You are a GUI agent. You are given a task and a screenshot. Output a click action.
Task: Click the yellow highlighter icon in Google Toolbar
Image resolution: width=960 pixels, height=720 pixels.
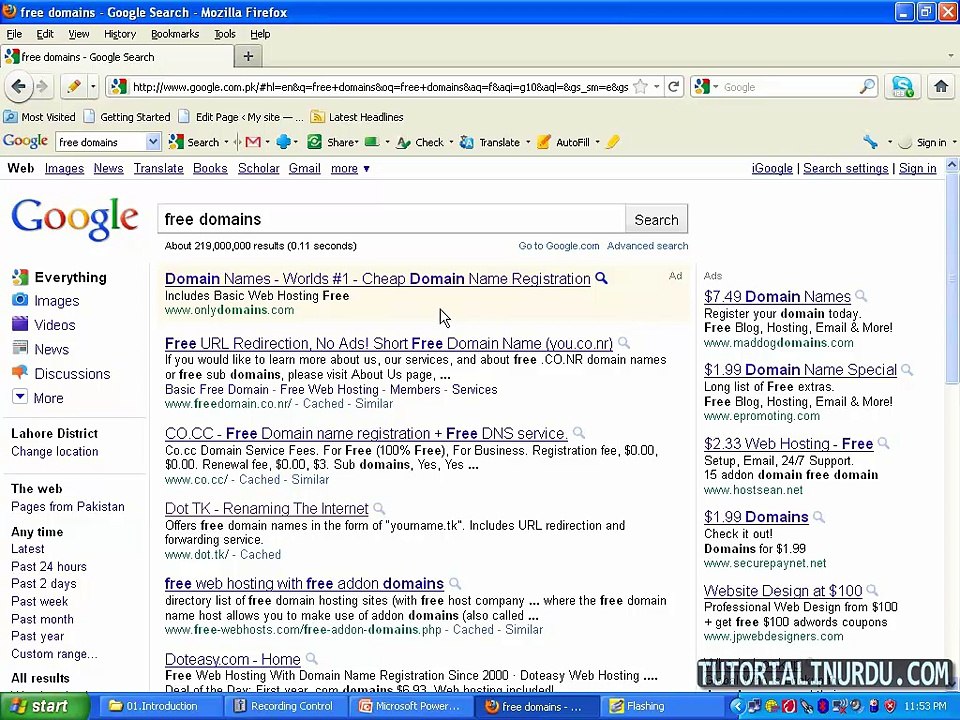(x=613, y=142)
